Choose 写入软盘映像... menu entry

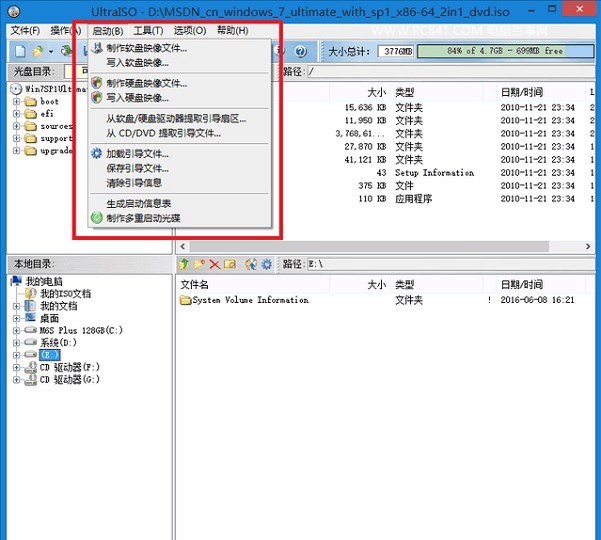pos(179,62)
